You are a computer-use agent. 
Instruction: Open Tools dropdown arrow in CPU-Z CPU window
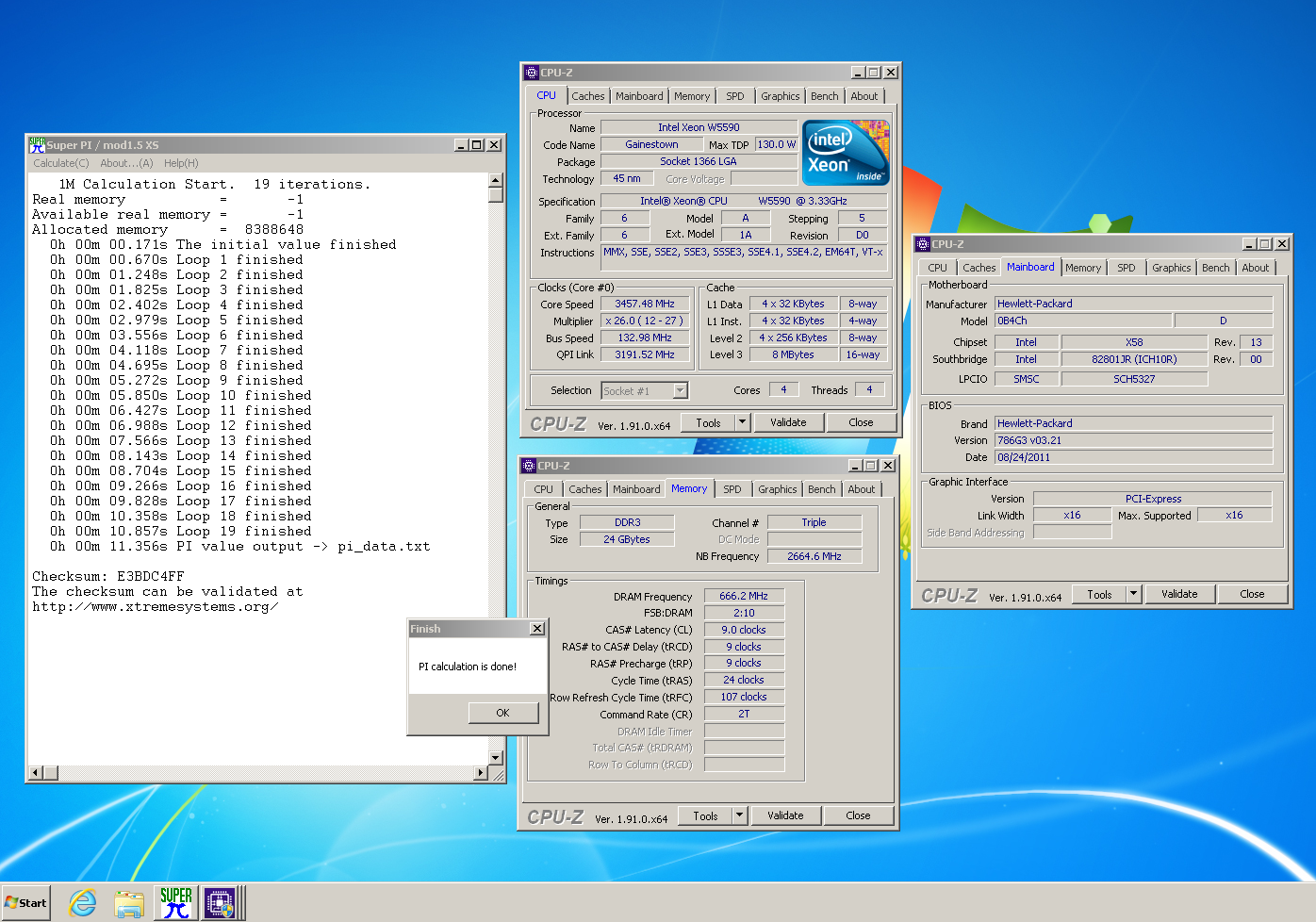[x=742, y=422]
